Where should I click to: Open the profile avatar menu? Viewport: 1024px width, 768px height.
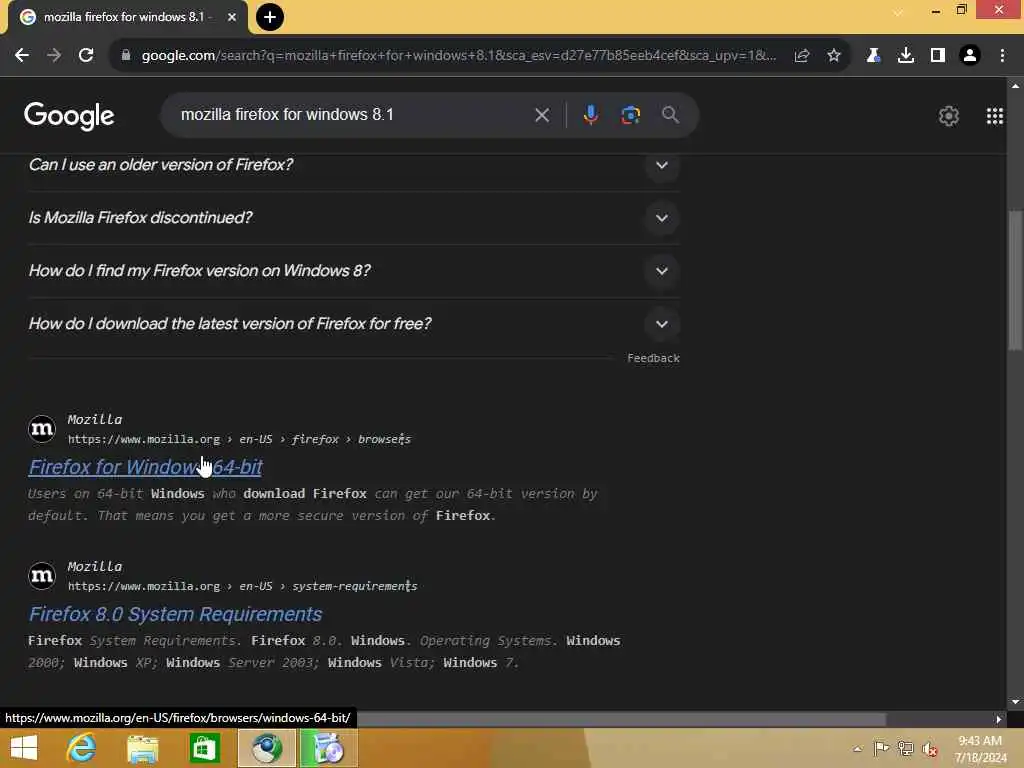[970, 56]
